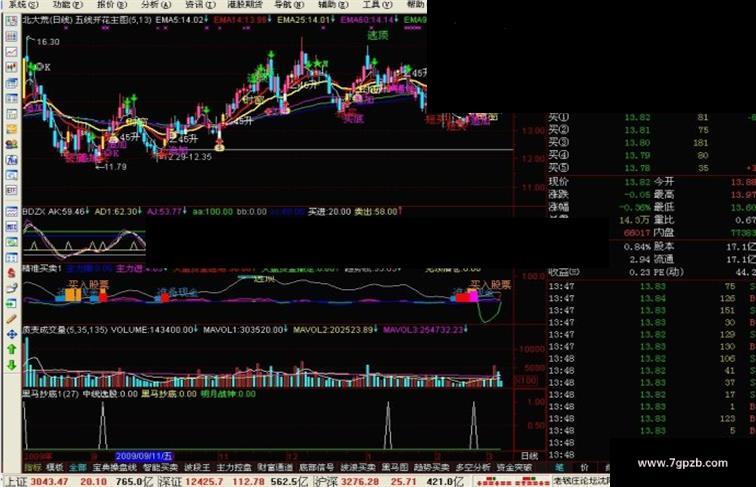
Task: Click the VOLUME:143400.00 label
Action: click(x=152, y=330)
